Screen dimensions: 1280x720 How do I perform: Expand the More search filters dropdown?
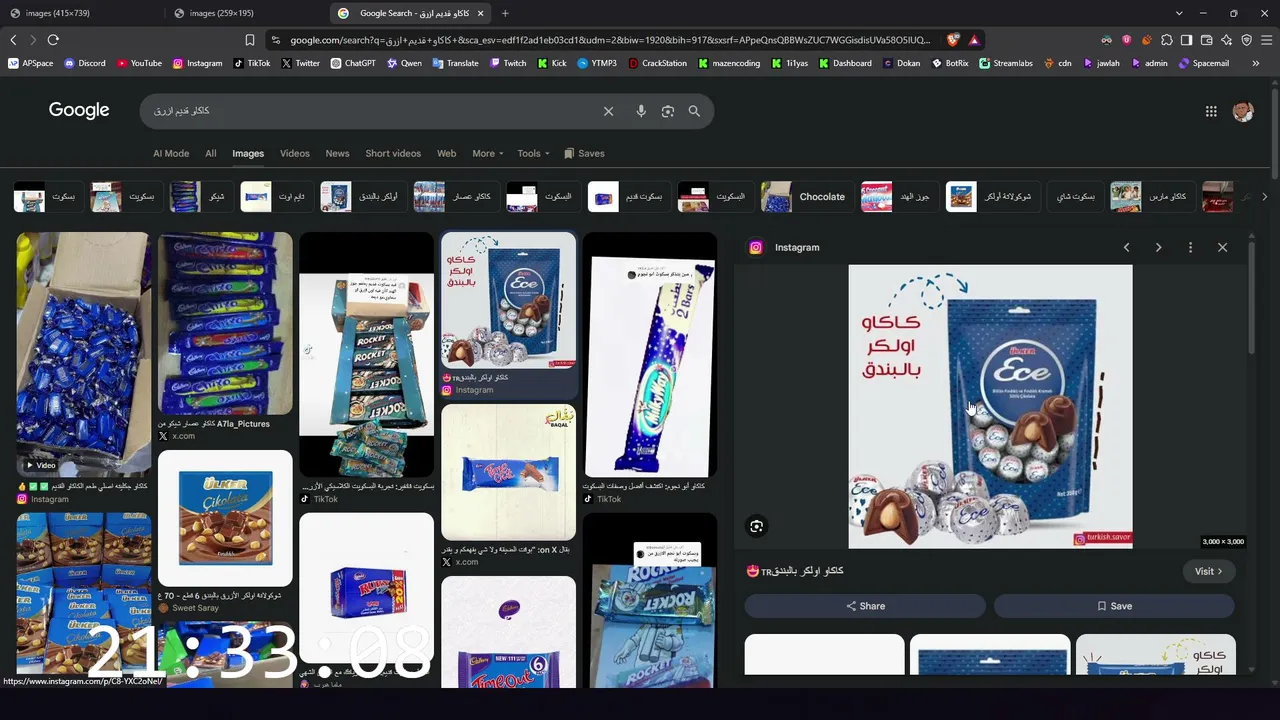[x=488, y=153]
